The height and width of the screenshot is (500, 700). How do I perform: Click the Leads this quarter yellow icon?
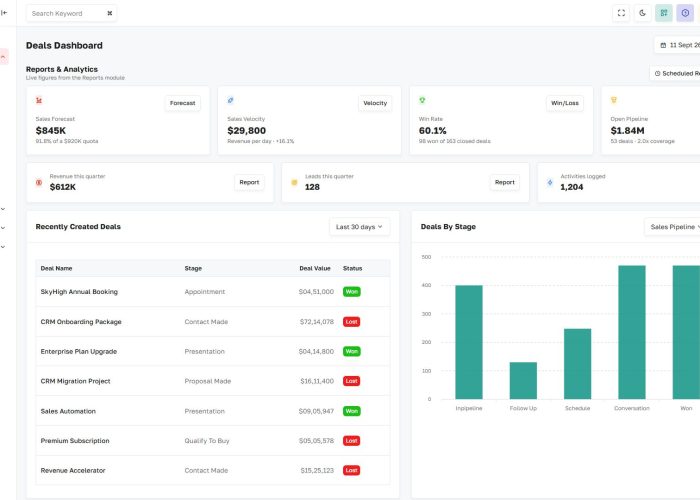[294, 182]
